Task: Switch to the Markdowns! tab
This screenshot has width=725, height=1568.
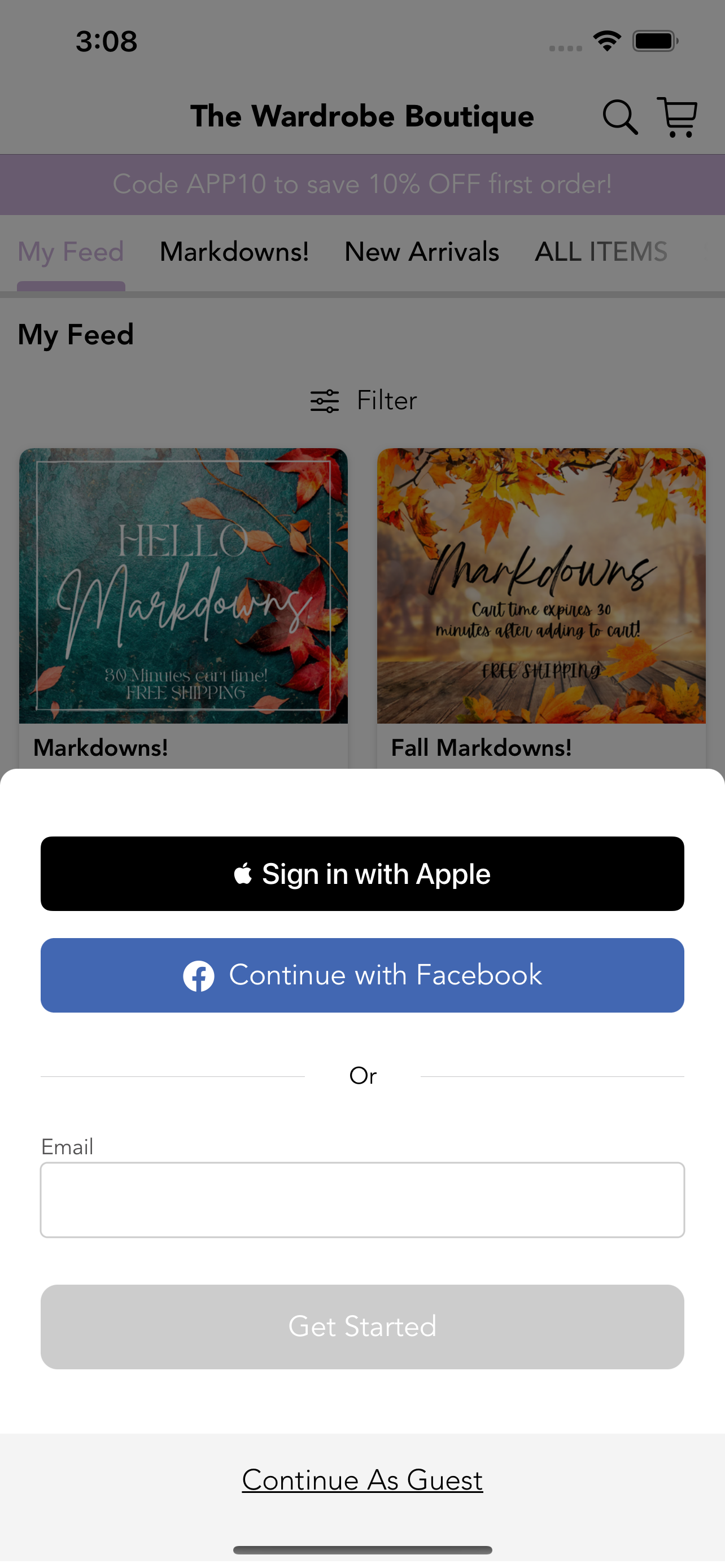Action: [x=234, y=252]
